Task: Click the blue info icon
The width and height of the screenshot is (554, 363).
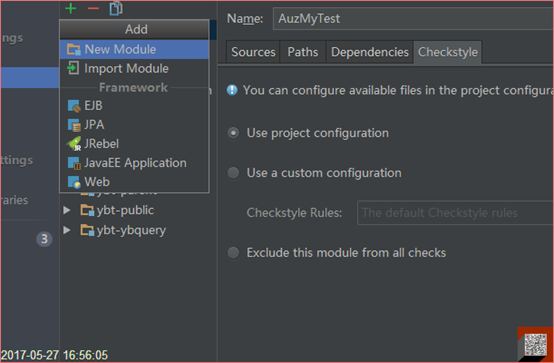Action: pos(232,90)
